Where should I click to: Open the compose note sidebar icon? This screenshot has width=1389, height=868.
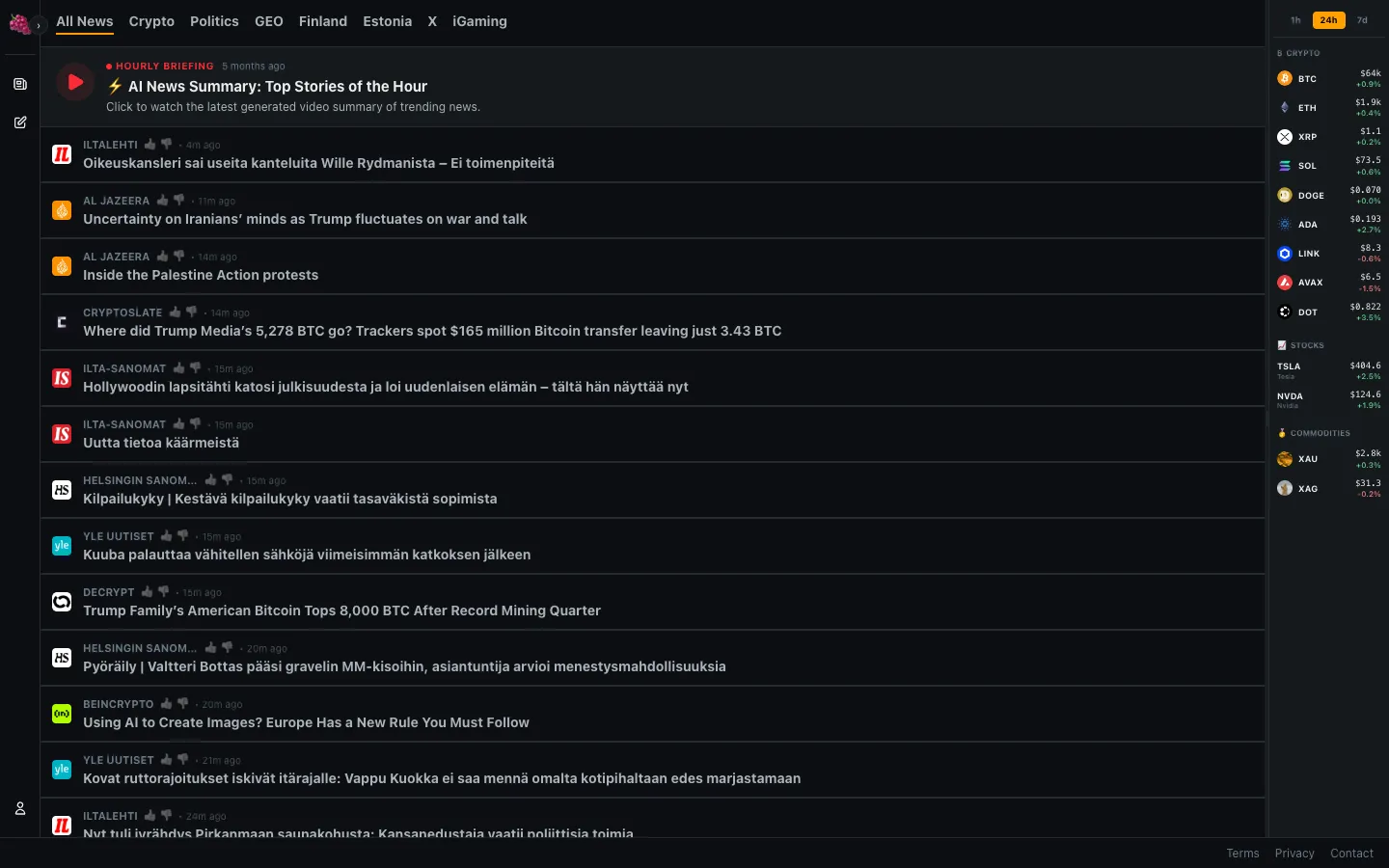tap(20, 122)
